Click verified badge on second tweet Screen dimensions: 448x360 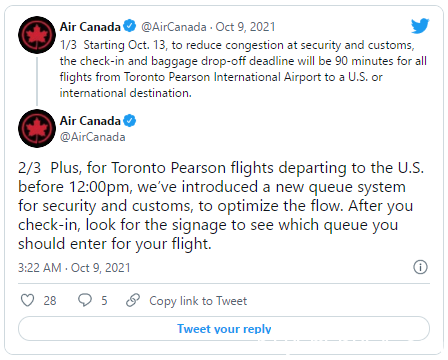tap(130, 120)
